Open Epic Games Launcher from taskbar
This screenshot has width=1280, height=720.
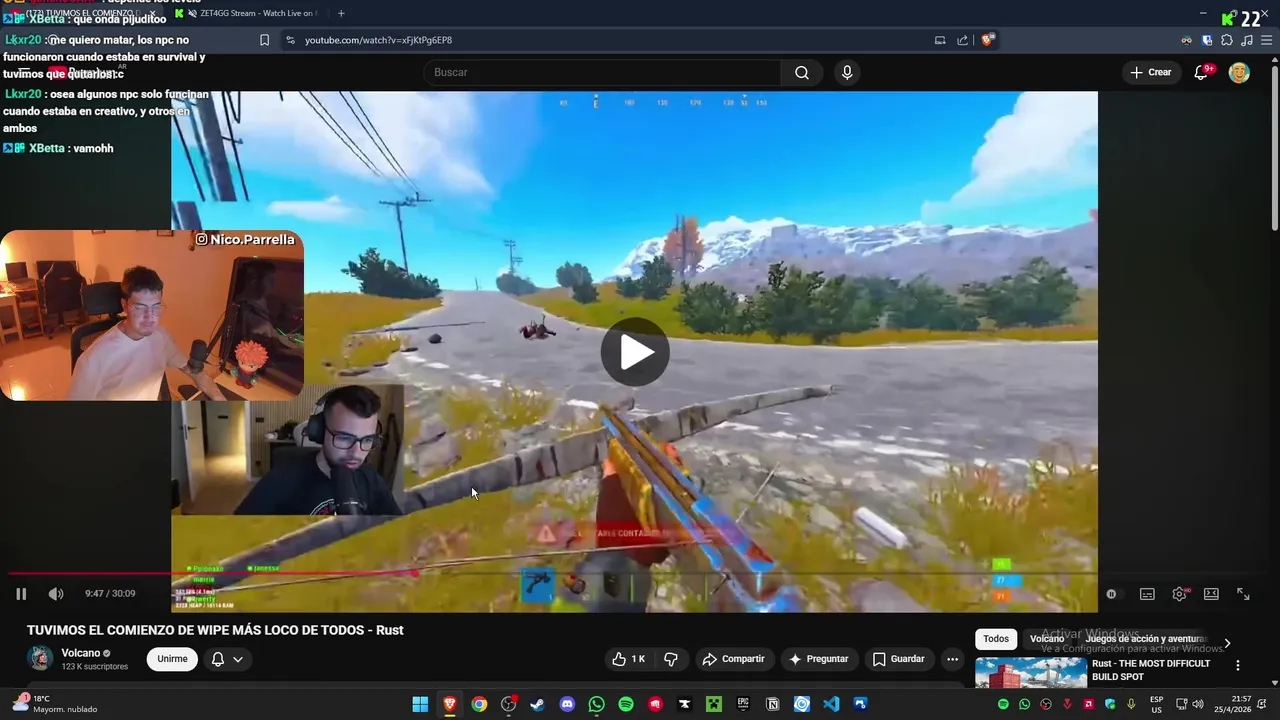pos(743,704)
